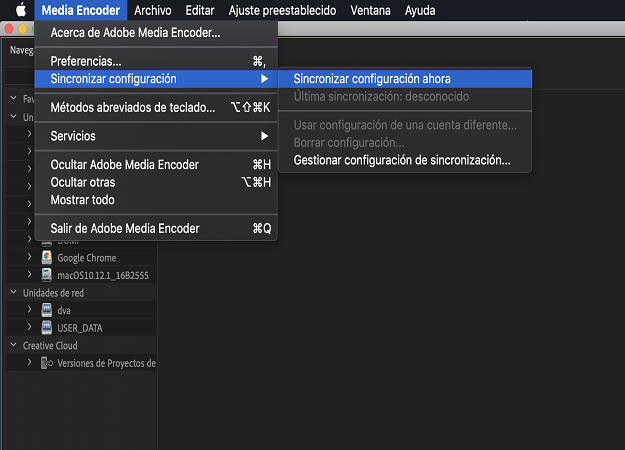The height and width of the screenshot is (450, 625).
Task: Open Gestionar configuración de sincronización
Action: (402, 160)
